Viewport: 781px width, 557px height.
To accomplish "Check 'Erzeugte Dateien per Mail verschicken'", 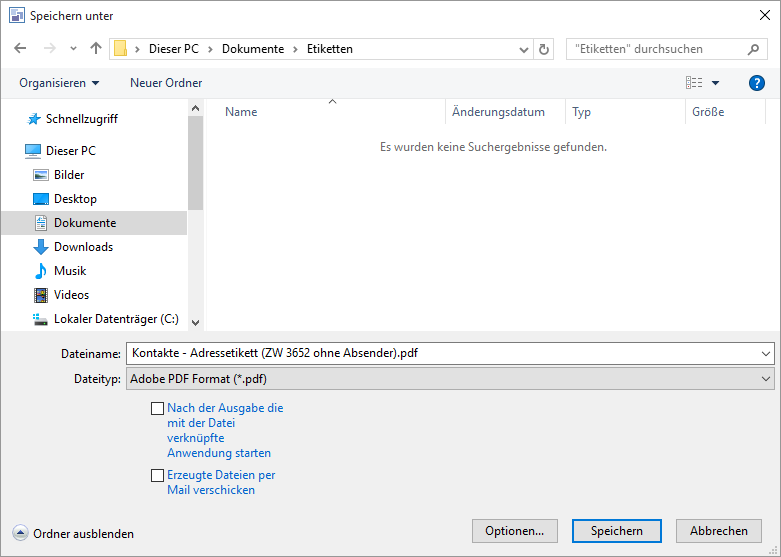I will pos(157,476).
